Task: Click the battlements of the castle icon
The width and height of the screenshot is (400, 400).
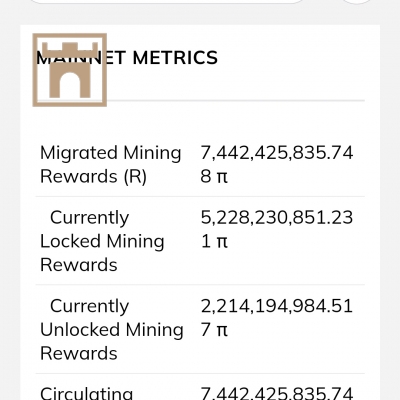Action: 70,49
